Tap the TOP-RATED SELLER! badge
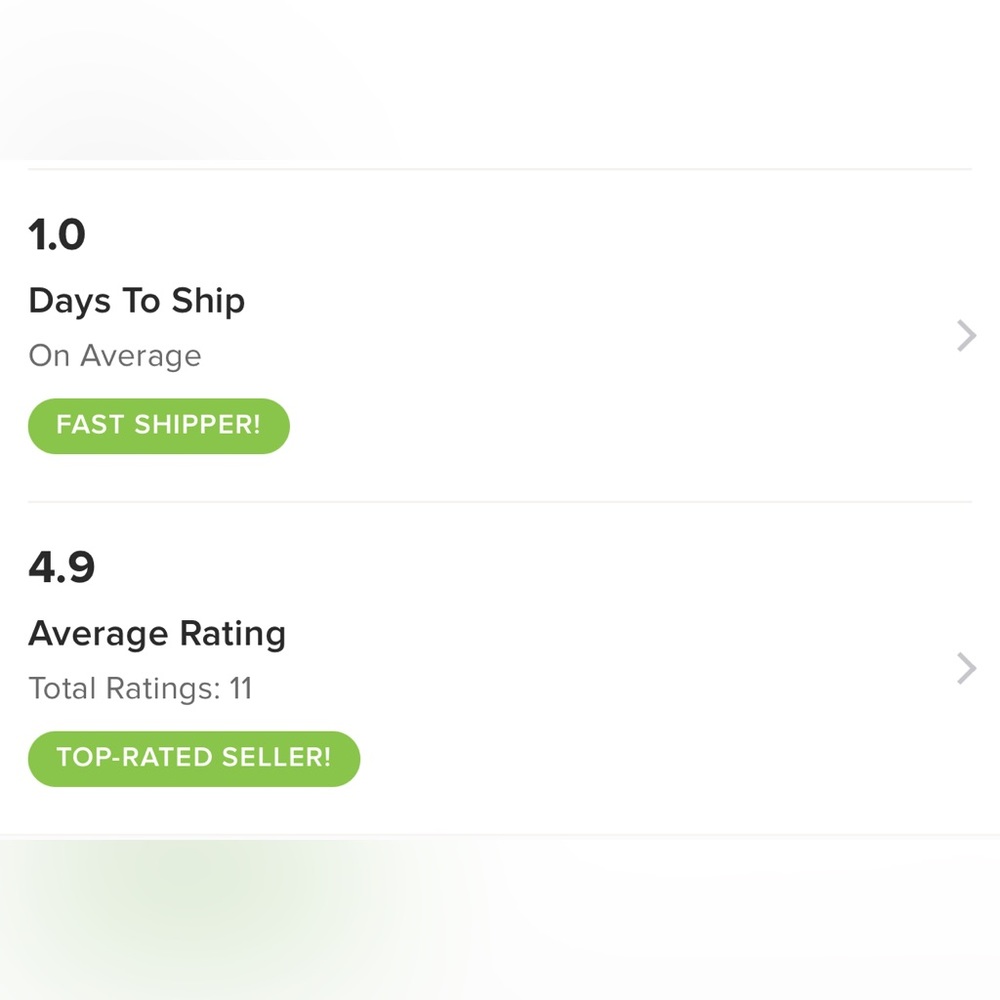 (193, 758)
